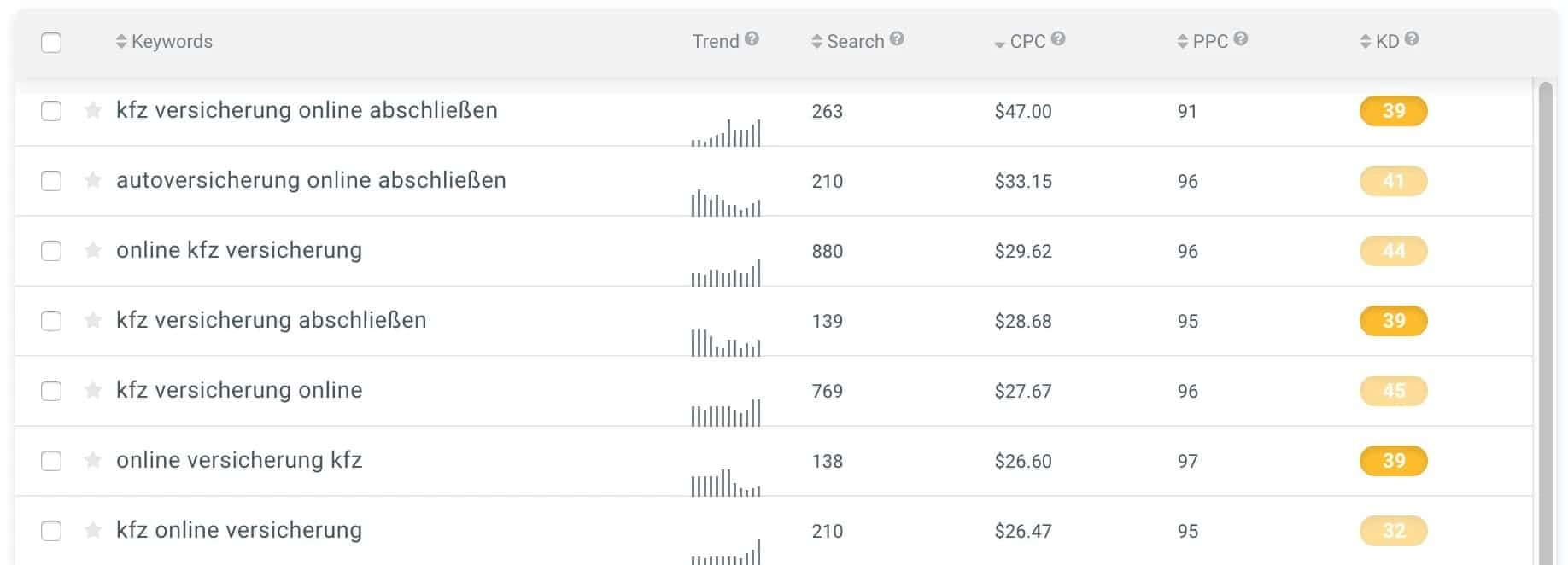Image resolution: width=1568 pixels, height=565 pixels.
Task: Open the keyword 'kfz versicherung abschließen'
Action: 271,320
